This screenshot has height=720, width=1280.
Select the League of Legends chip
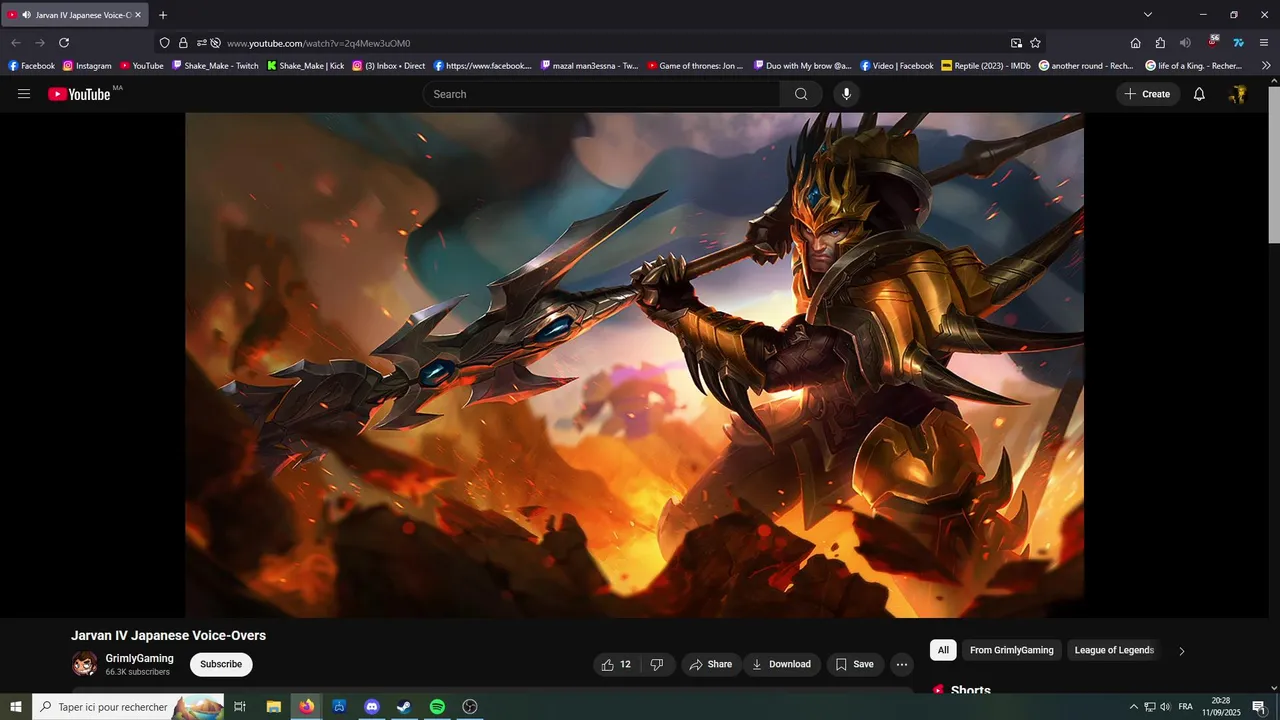coord(1114,650)
